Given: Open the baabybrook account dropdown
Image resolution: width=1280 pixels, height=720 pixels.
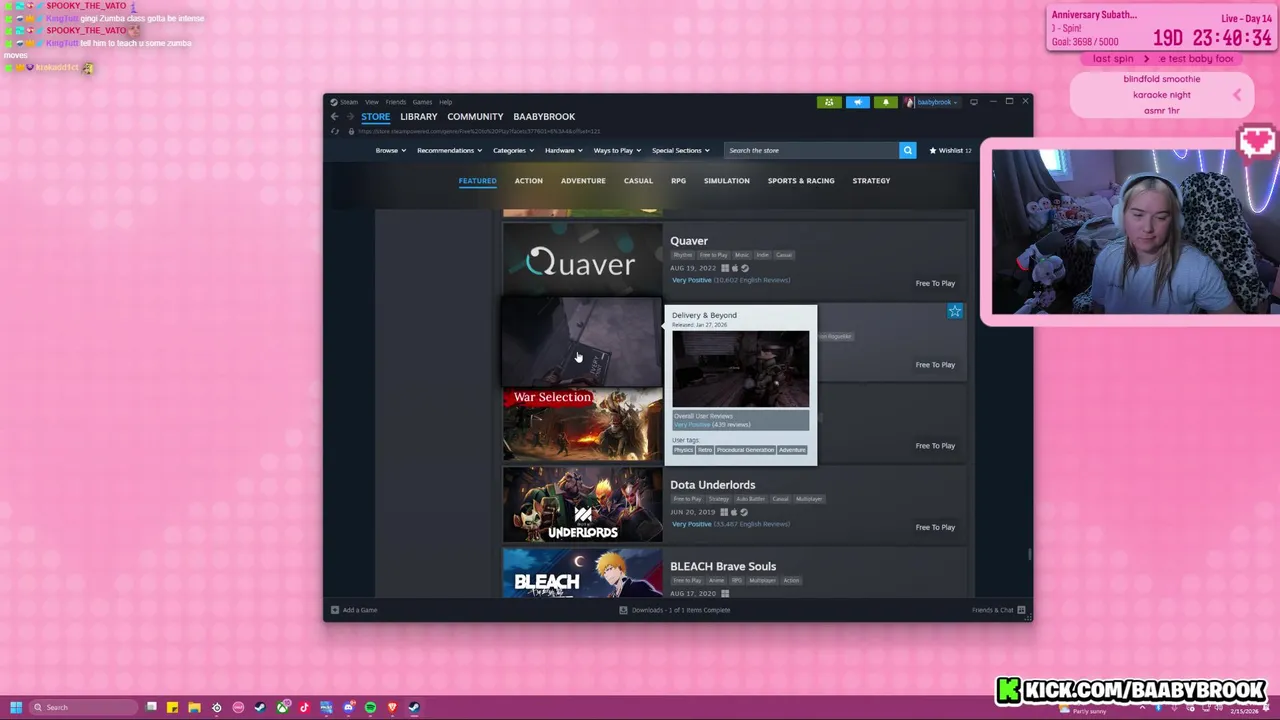Looking at the screenshot, I should [933, 102].
